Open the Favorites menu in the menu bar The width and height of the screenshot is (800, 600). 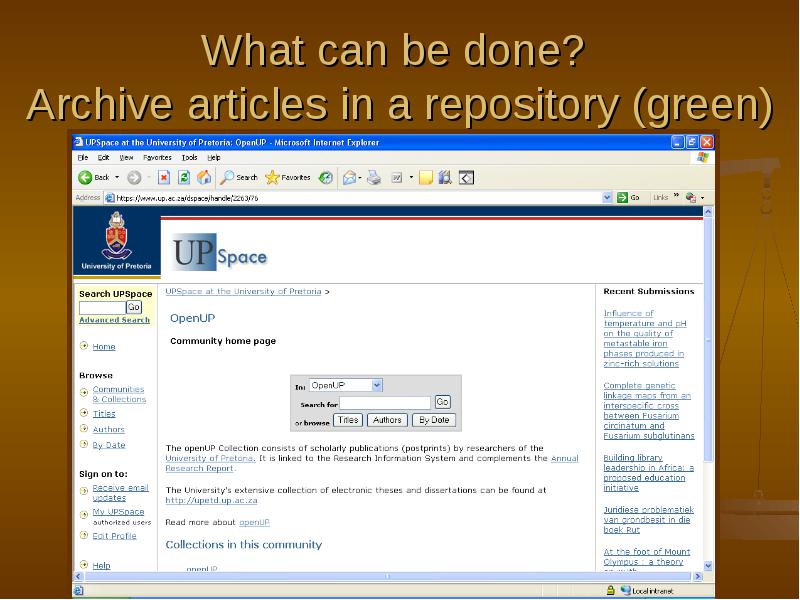point(157,158)
